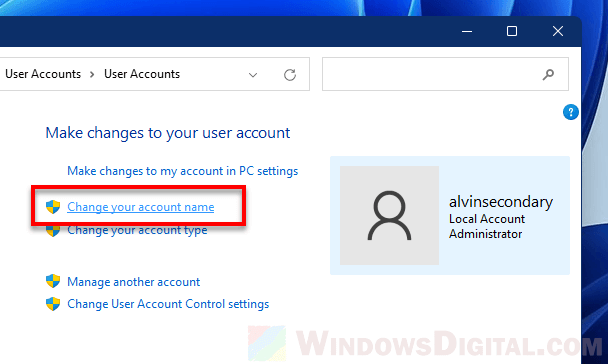Open Change User Account Control settings
Screen dimensions: 608x364
168,304
